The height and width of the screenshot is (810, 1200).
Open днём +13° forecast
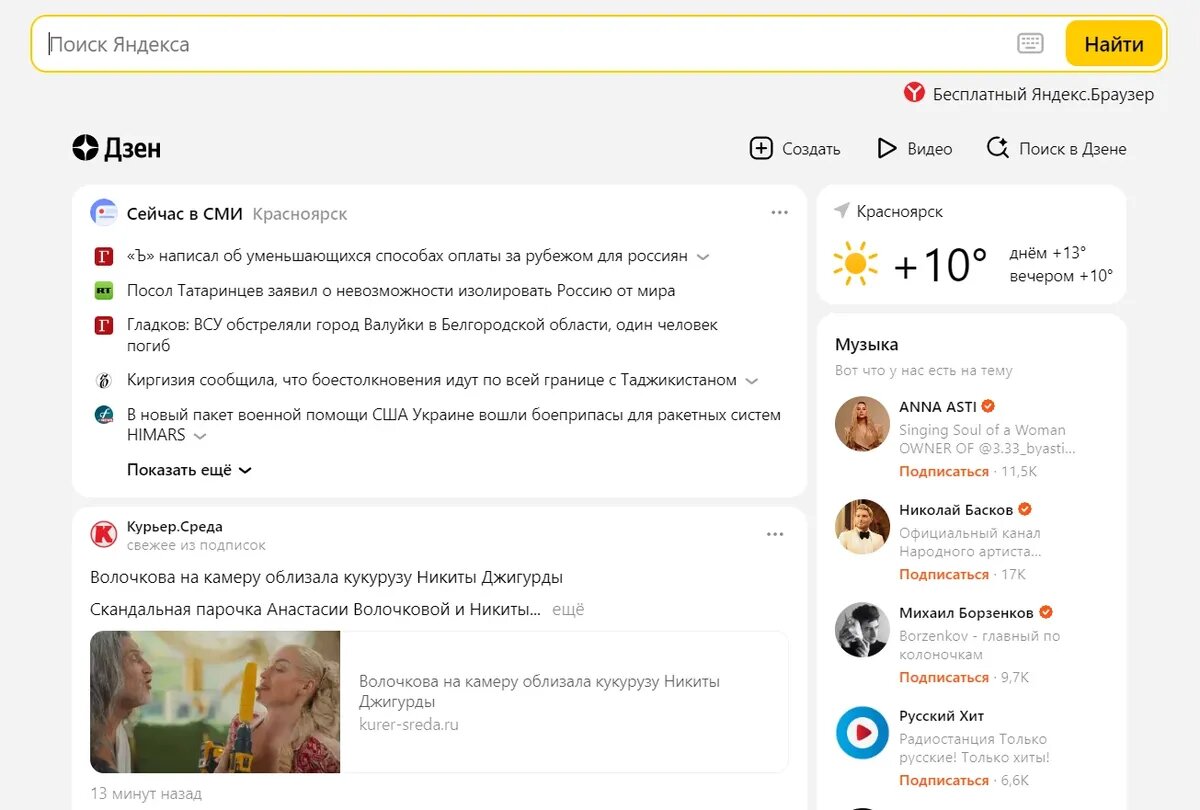coord(1048,253)
